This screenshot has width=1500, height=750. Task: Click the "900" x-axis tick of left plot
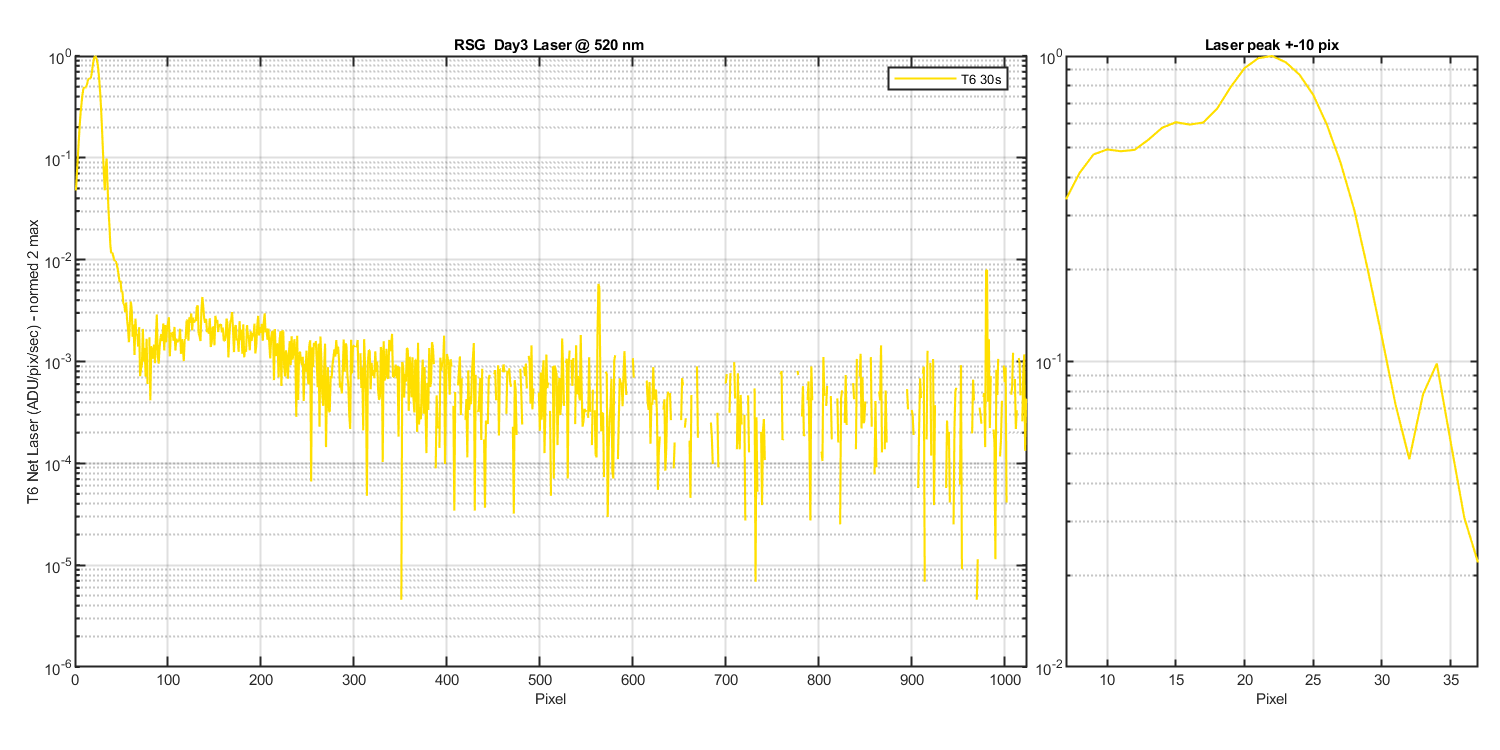pyautogui.click(x=912, y=680)
